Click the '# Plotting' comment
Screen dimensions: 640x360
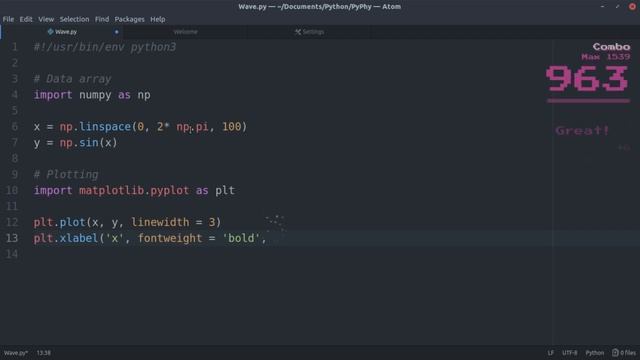tap(66, 174)
